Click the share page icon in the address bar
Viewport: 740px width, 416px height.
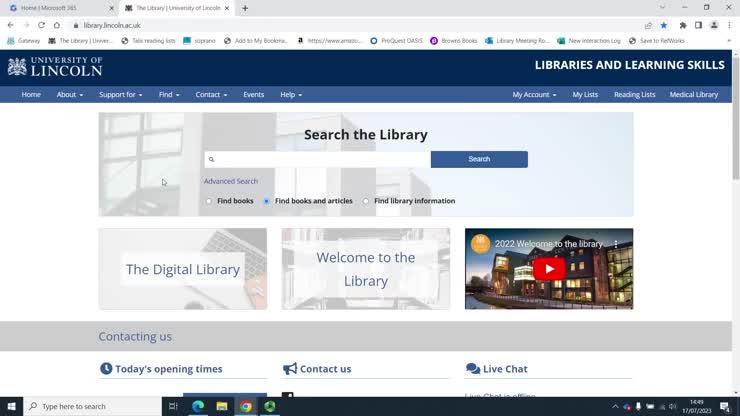click(648, 25)
